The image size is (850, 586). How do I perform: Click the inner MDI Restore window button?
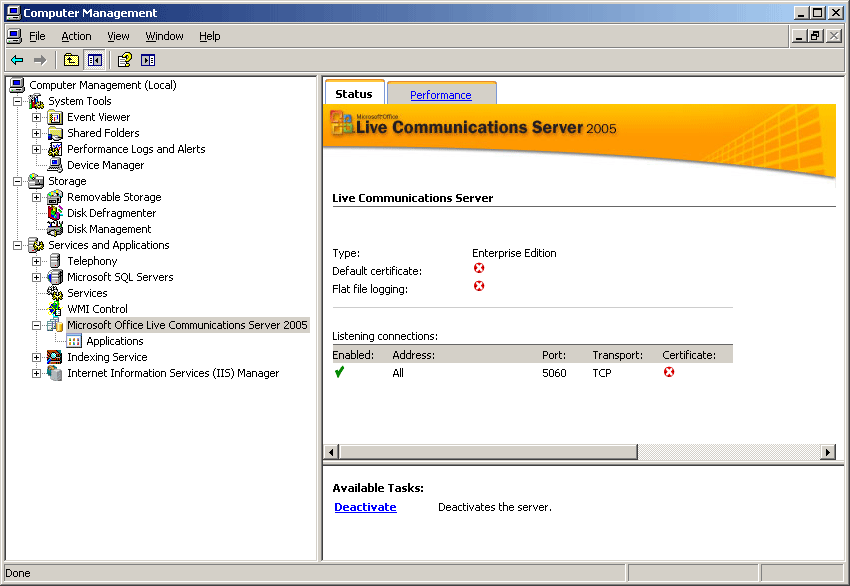816,36
